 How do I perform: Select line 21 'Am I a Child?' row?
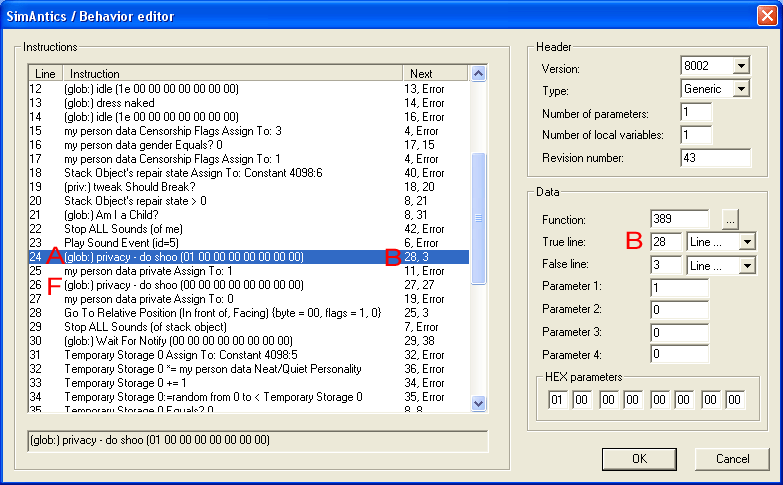click(x=249, y=215)
